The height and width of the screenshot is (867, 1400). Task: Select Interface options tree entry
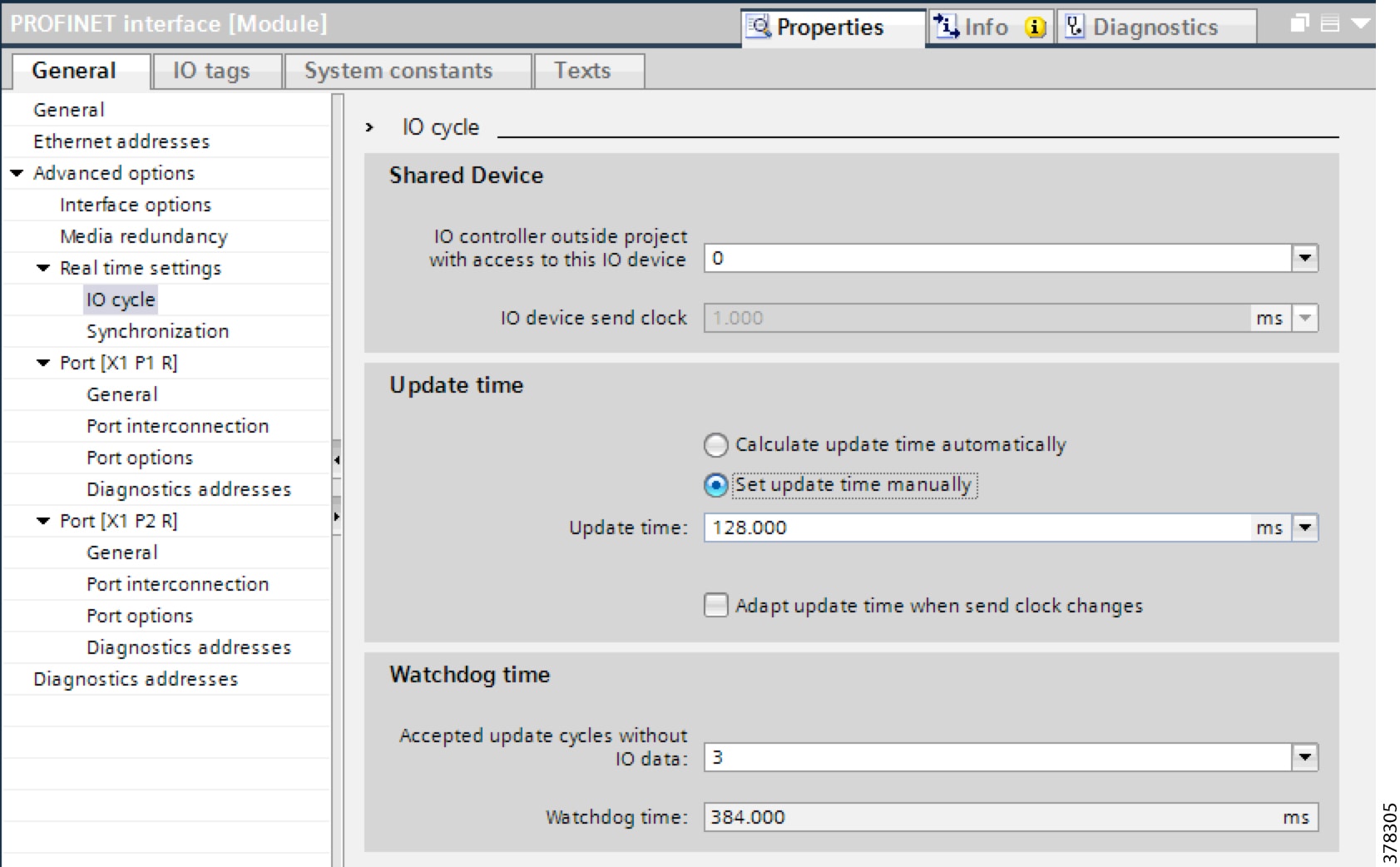[136, 205]
